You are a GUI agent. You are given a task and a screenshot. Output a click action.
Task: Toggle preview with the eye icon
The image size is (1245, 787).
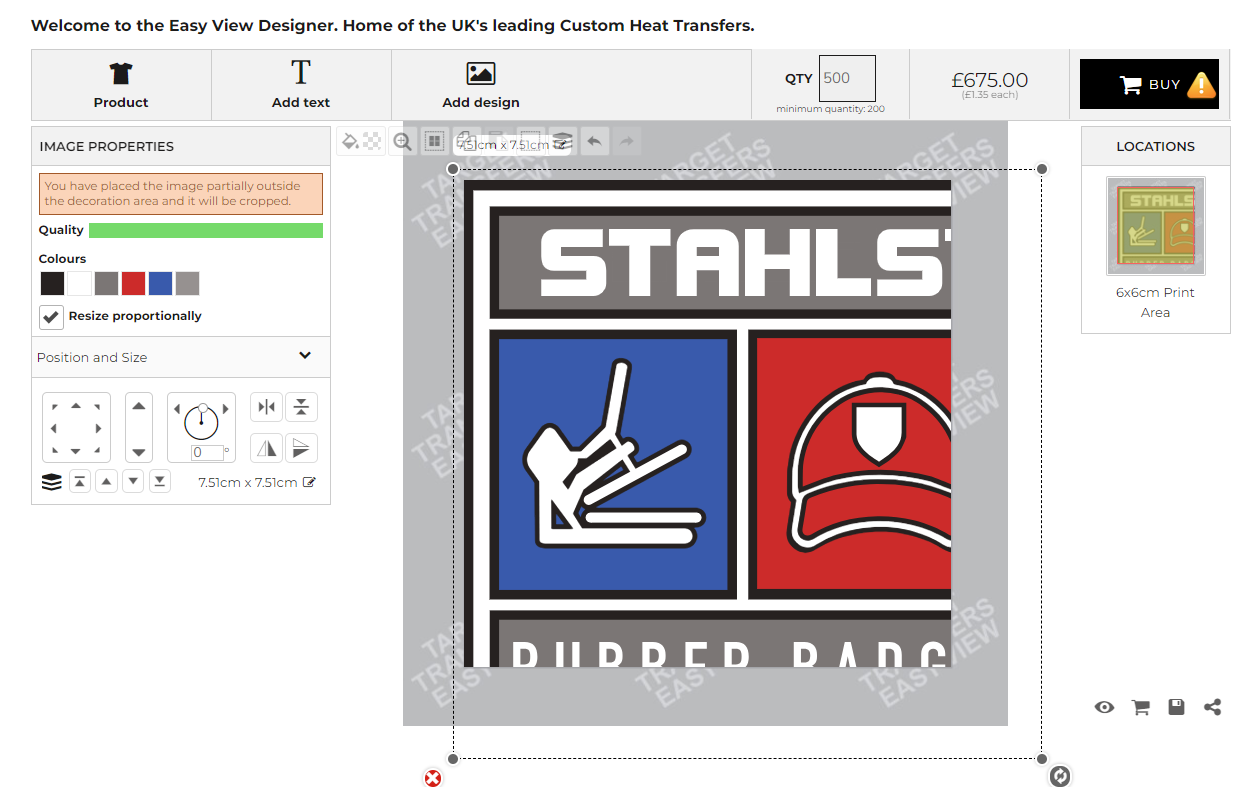coord(1104,707)
